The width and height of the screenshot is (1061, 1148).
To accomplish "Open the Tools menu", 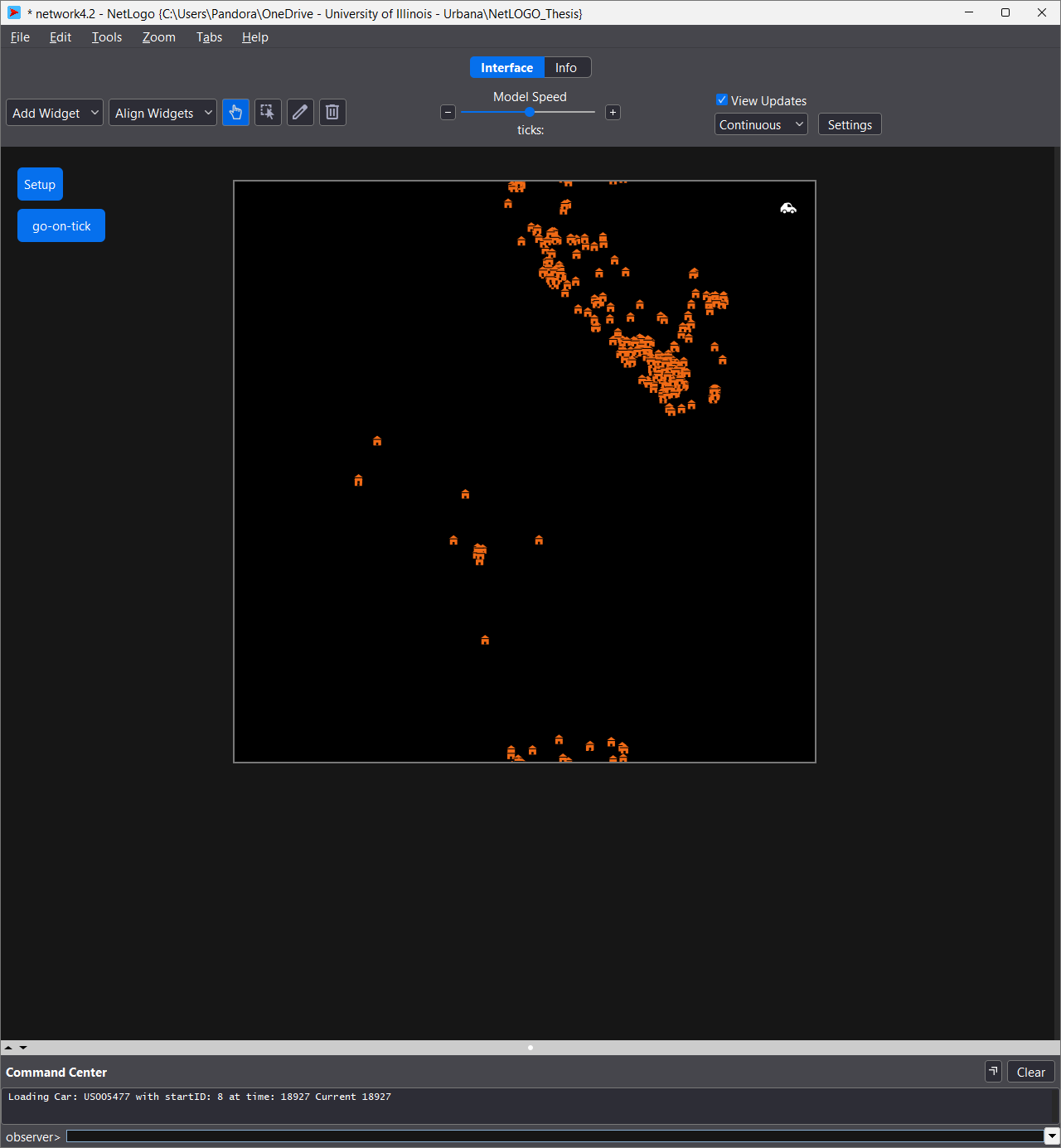I will point(107,37).
